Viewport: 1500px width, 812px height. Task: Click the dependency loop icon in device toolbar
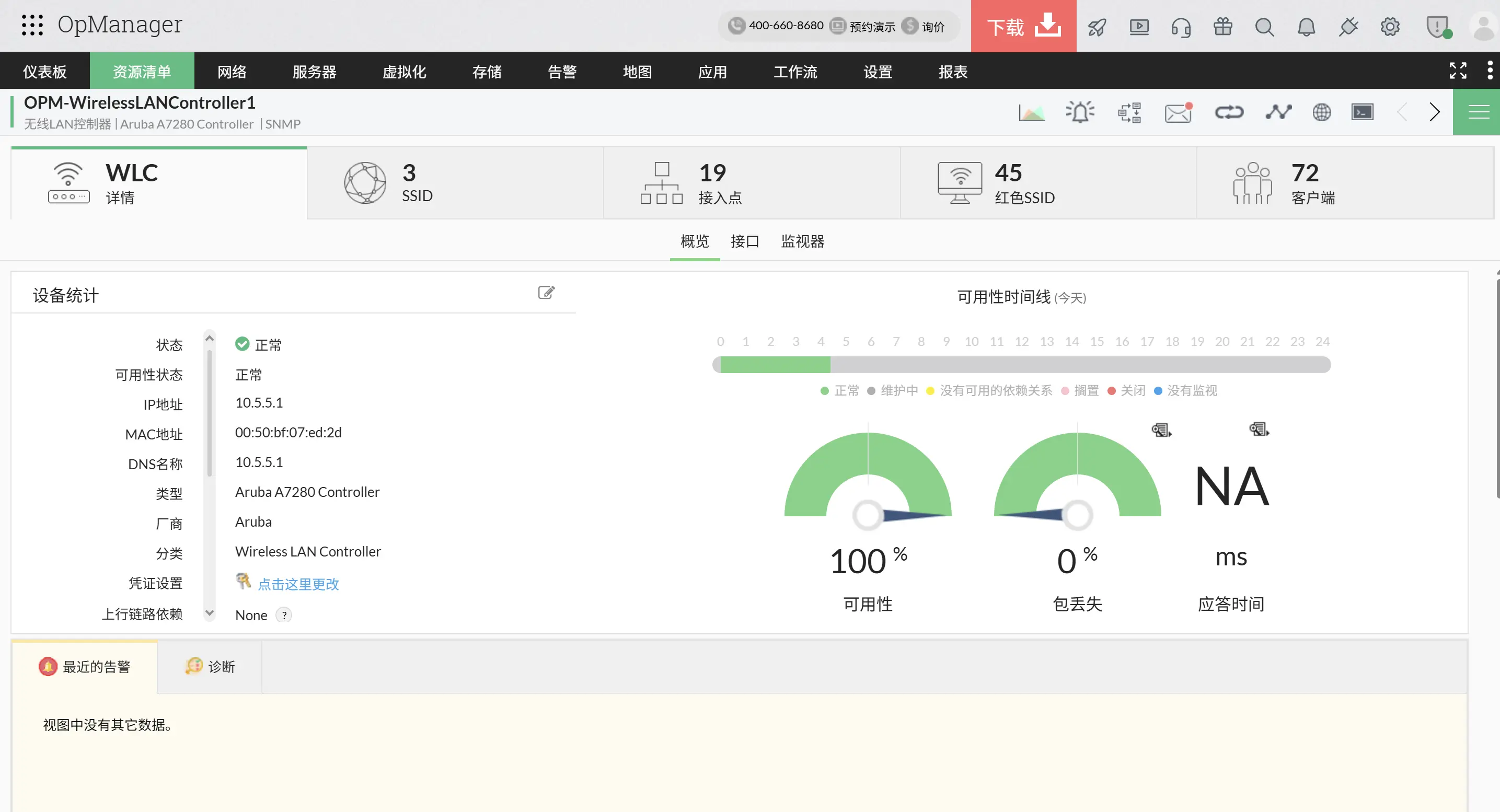point(1230,112)
